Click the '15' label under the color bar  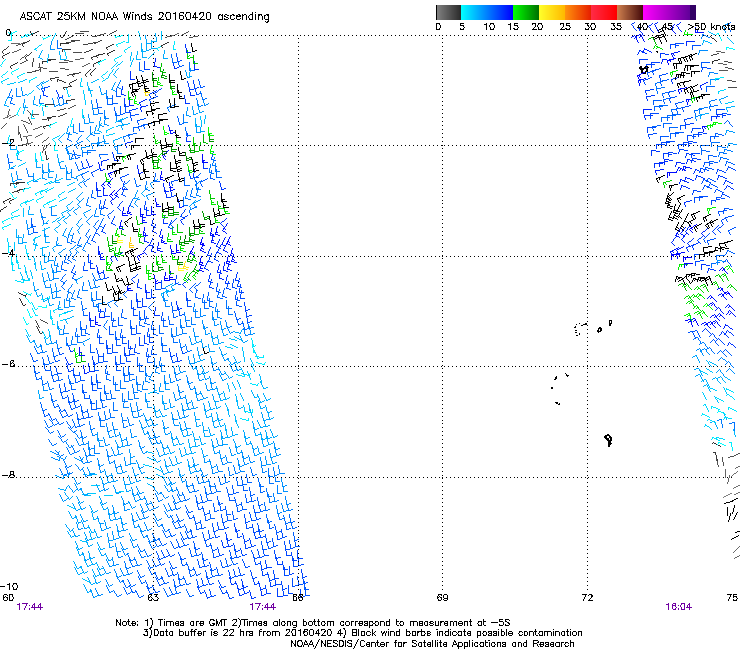click(513, 27)
